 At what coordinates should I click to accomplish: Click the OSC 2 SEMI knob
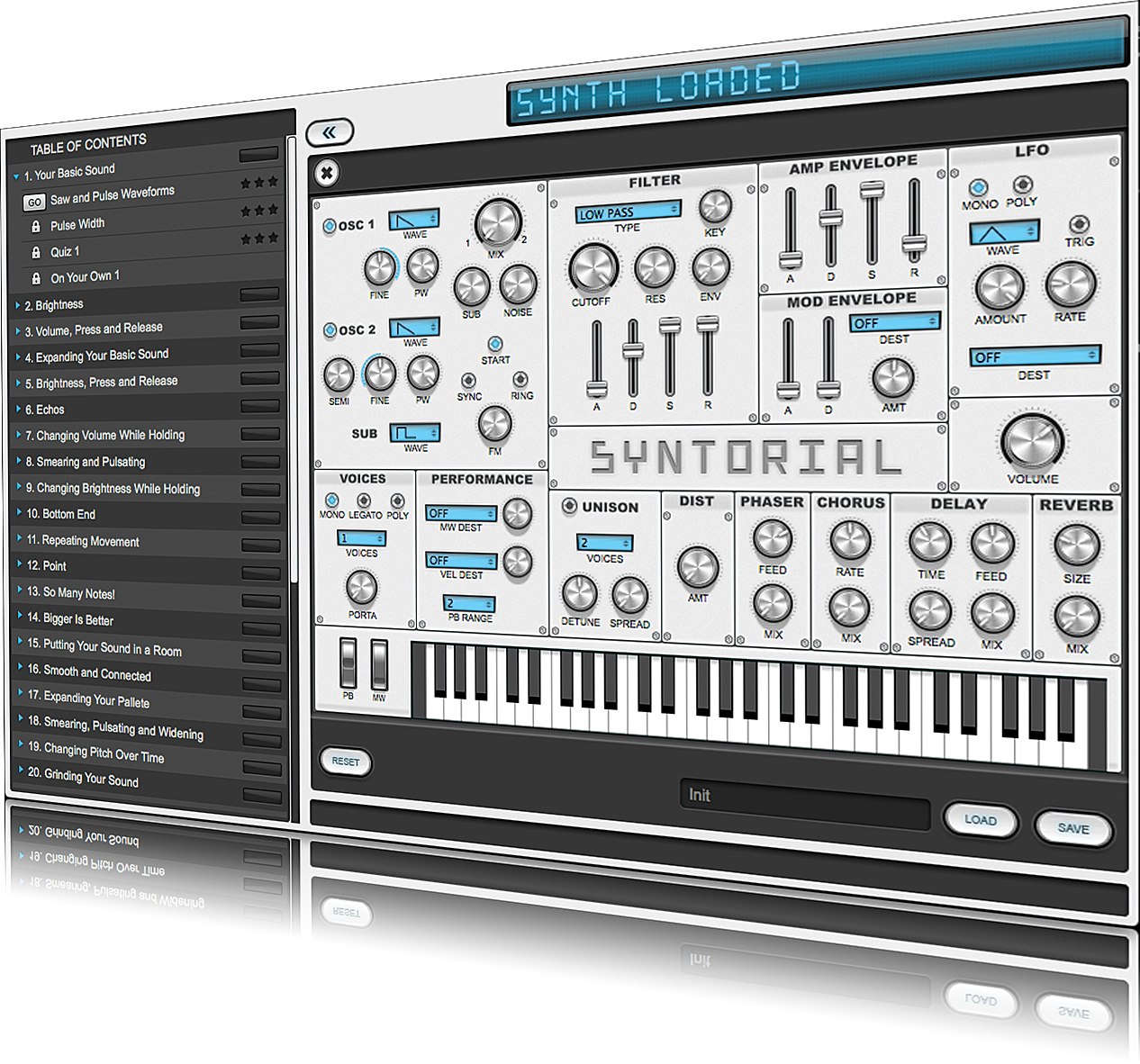[x=339, y=375]
